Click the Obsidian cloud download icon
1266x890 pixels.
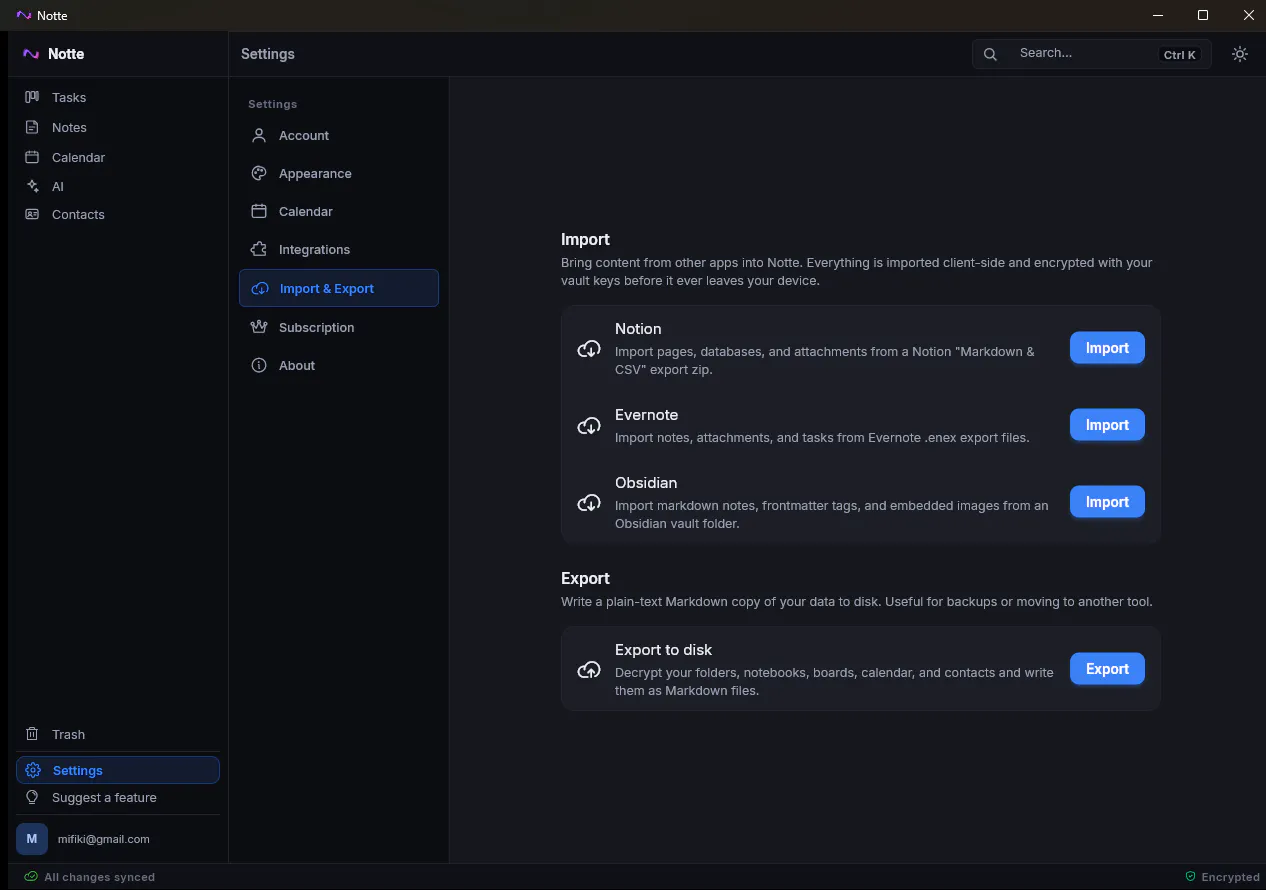[x=589, y=503]
